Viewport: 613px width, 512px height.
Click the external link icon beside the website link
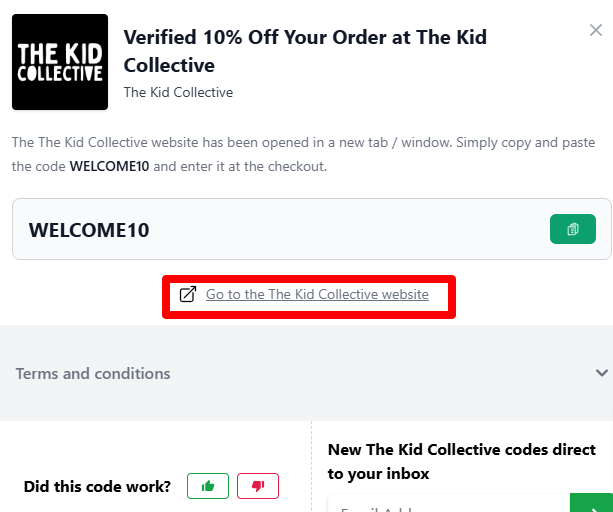(x=187, y=295)
